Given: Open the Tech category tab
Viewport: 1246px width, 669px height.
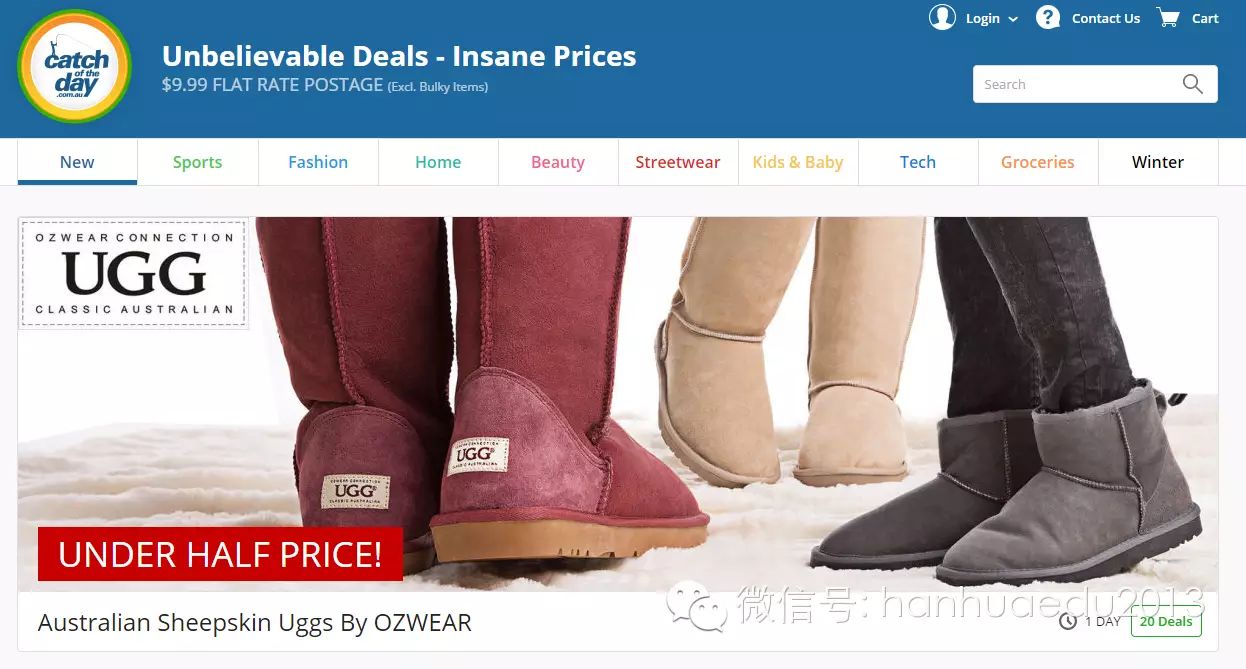Looking at the screenshot, I should pos(918,162).
